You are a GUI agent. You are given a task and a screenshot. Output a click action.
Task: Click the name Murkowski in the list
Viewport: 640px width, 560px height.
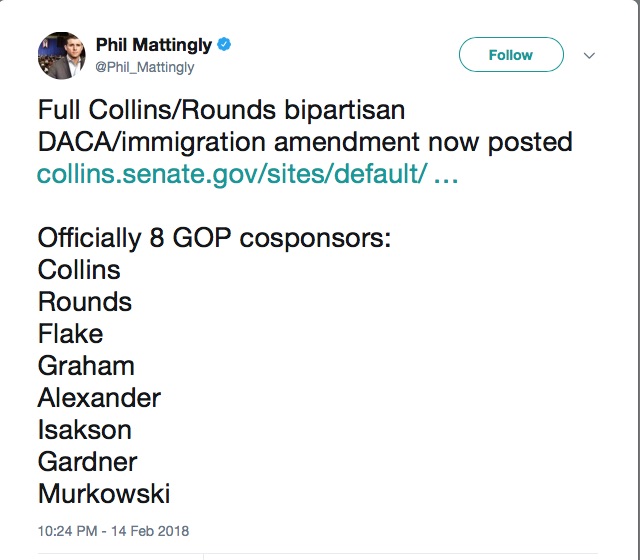[x=104, y=493]
